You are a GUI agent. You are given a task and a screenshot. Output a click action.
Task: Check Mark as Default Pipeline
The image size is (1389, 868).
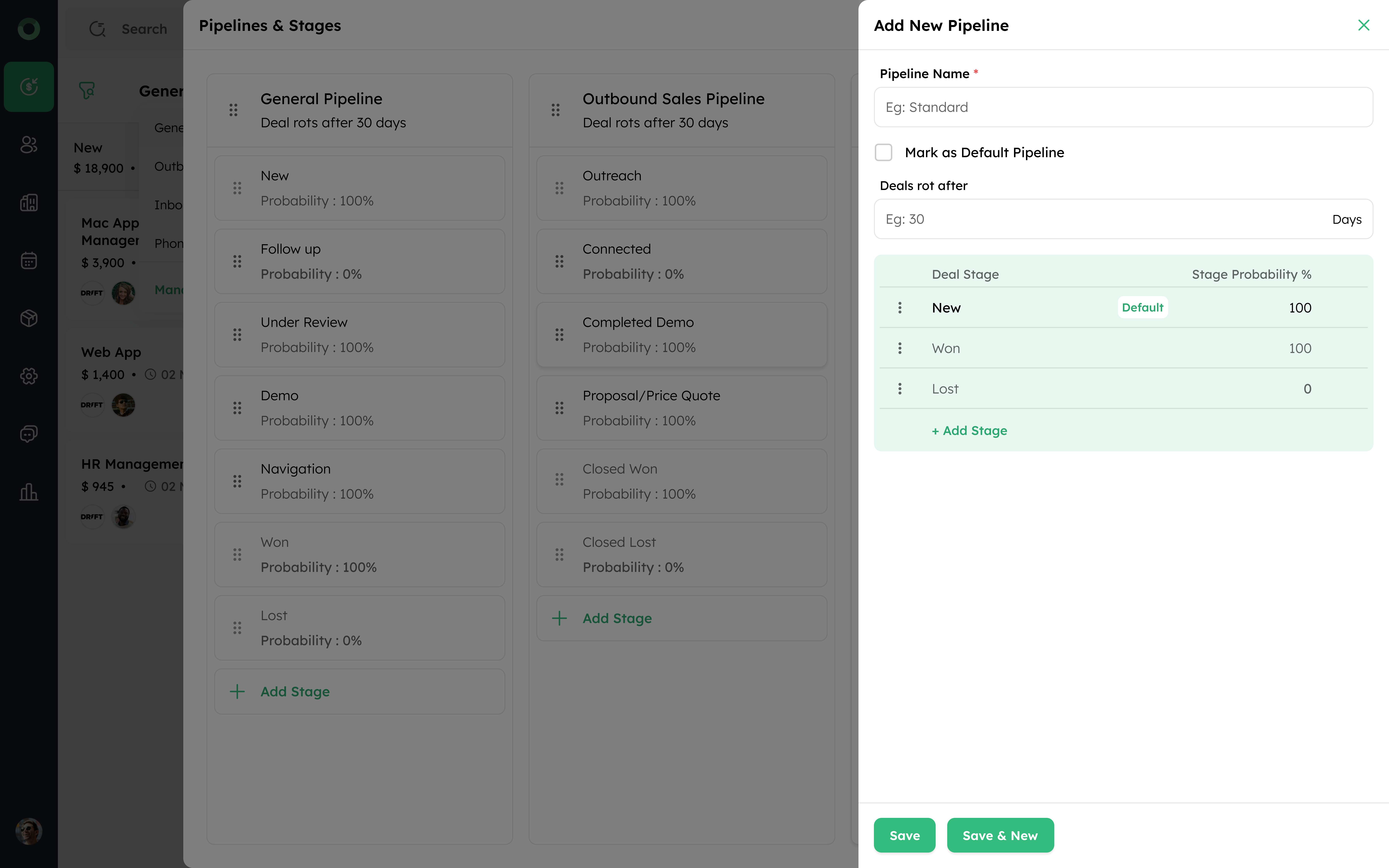(883, 153)
